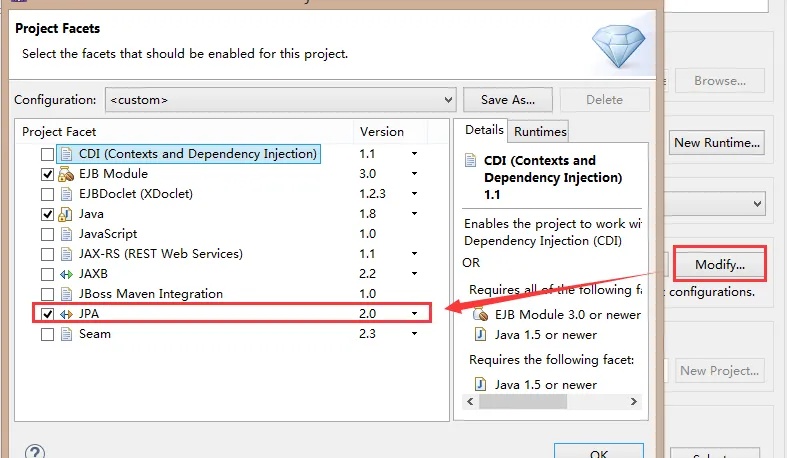Check the JAX-RS (REST Web Services) box
This screenshot has height=458, width=787.
pos(47,255)
